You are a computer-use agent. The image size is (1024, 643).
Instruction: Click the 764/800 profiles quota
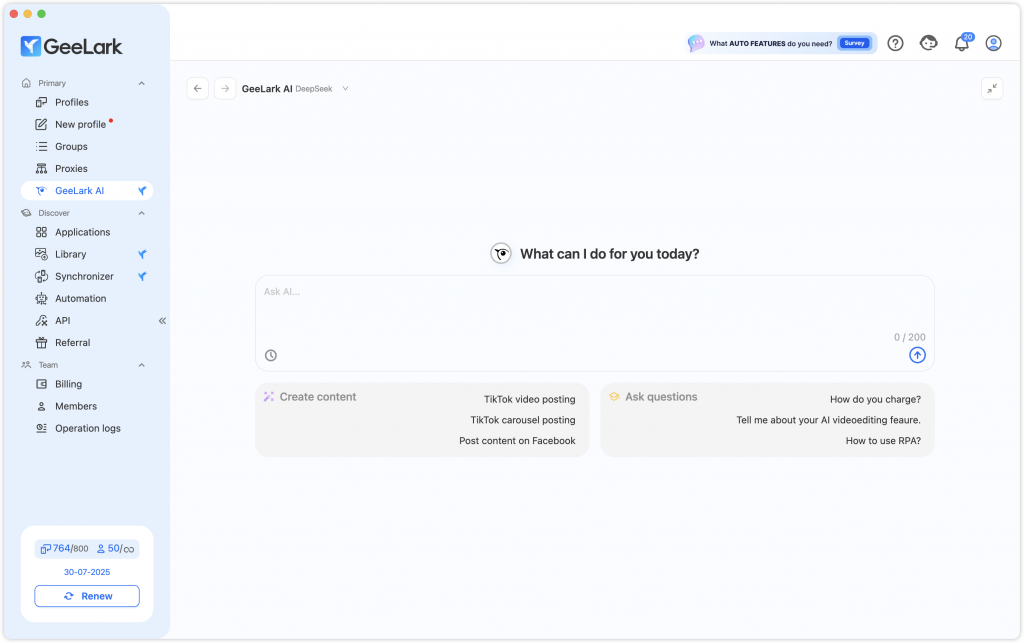tap(64, 549)
